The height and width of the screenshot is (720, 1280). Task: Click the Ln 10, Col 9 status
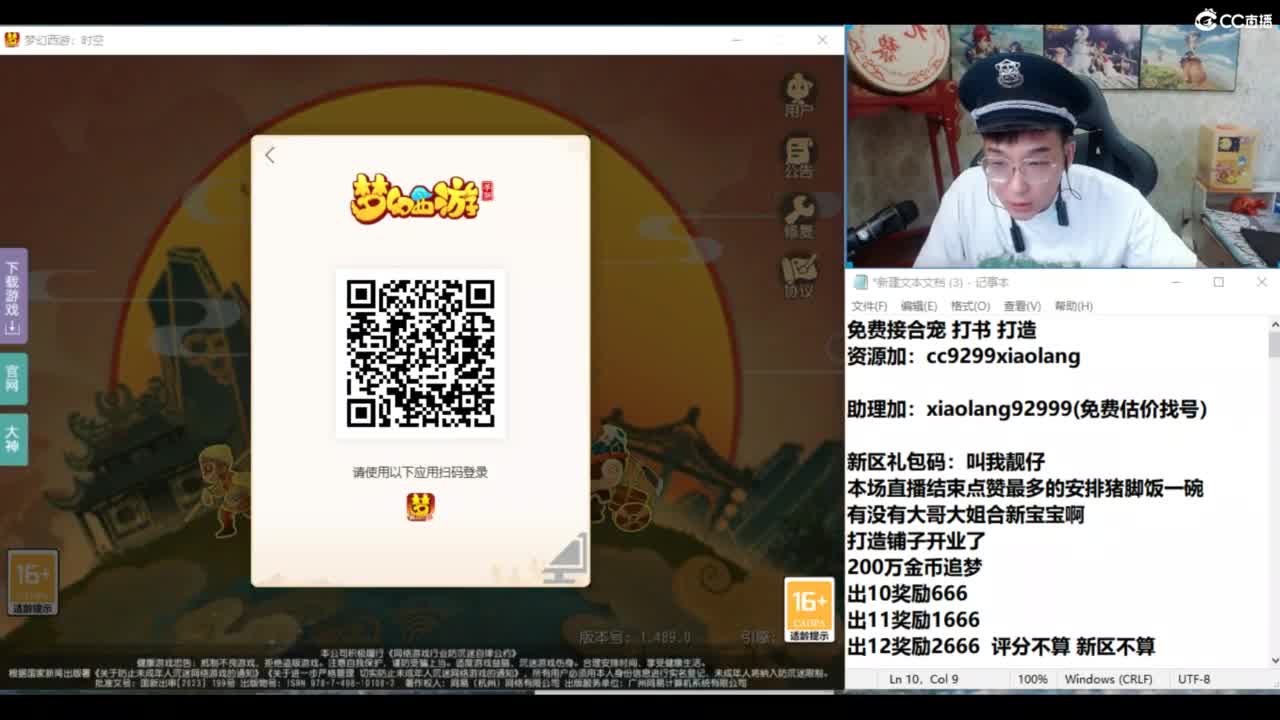924,679
